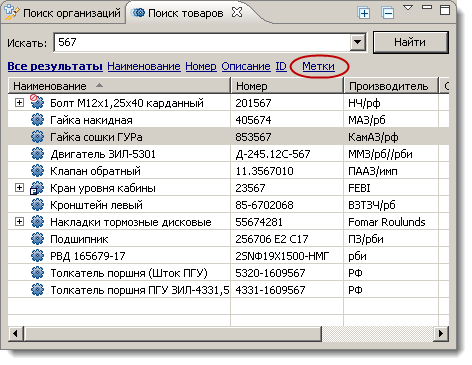Select the Поиск товаров tab
This screenshot has width=472, height=365.
point(185,13)
